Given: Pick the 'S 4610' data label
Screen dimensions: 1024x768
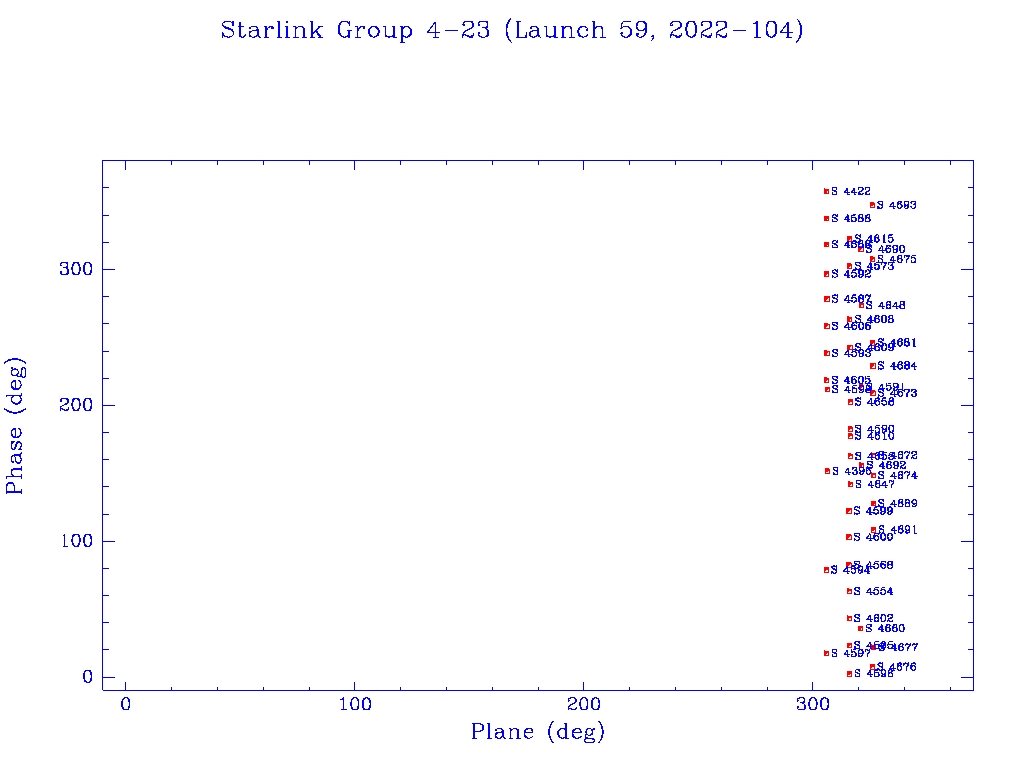Looking at the screenshot, I should (874, 436).
